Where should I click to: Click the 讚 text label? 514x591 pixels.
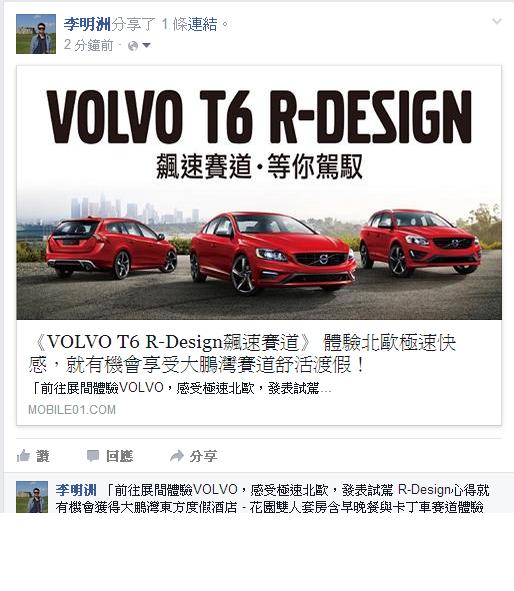click(x=43, y=456)
